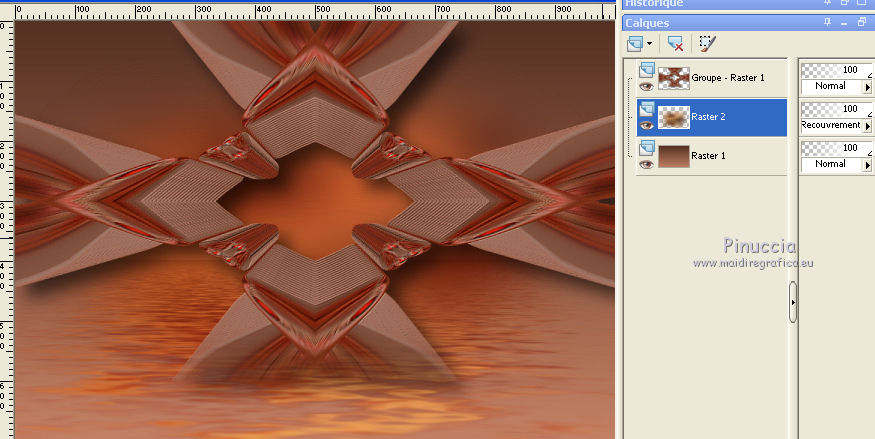Adjust opacity slider of Groupe - Raster 1
The height and width of the screenshot is (439, 875).
(836, 70)
